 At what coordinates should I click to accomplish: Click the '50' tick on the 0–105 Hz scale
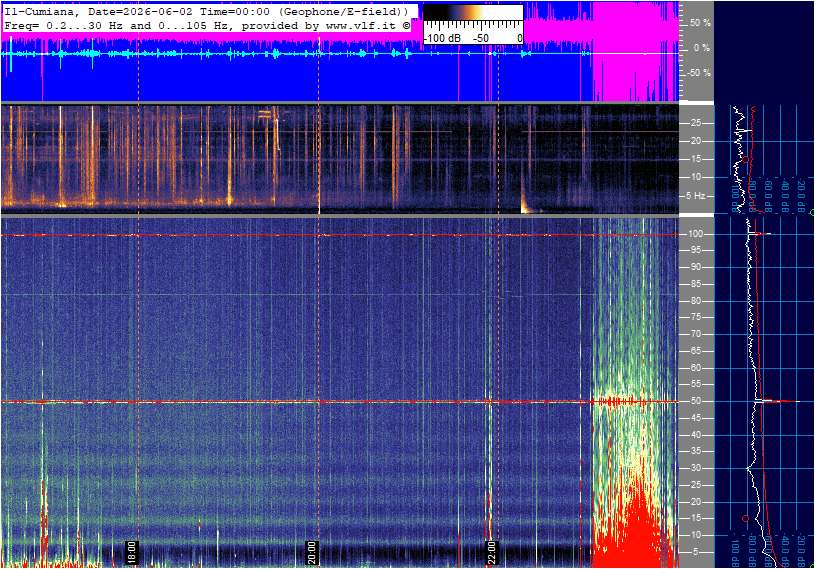695,401
